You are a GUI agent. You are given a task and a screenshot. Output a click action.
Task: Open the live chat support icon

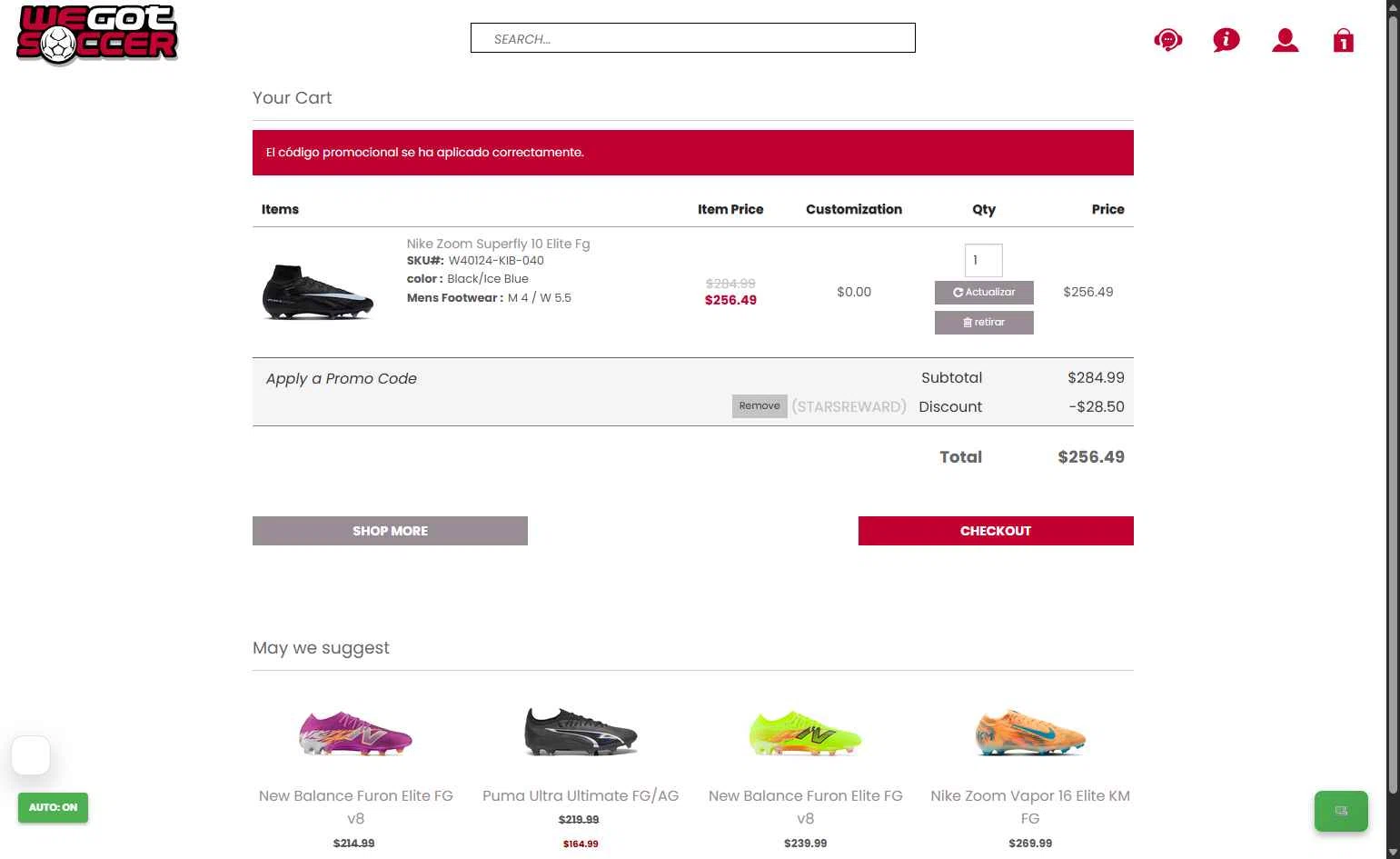tap(1167, 40)
